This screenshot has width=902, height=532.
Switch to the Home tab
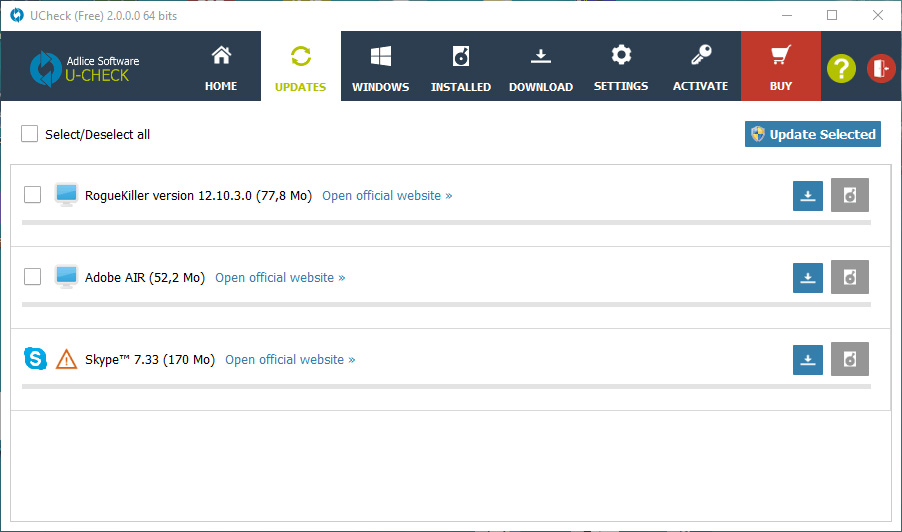tap(221, 67)
